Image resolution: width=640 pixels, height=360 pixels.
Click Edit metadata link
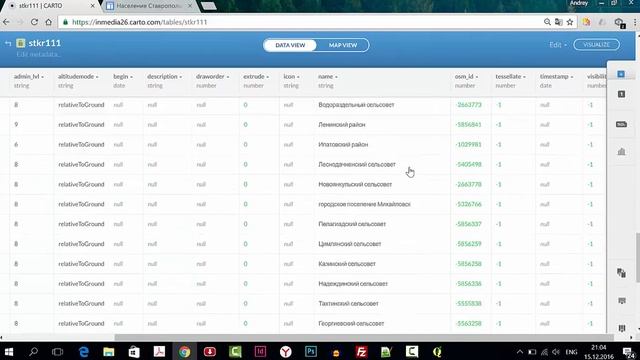(38, 54)
